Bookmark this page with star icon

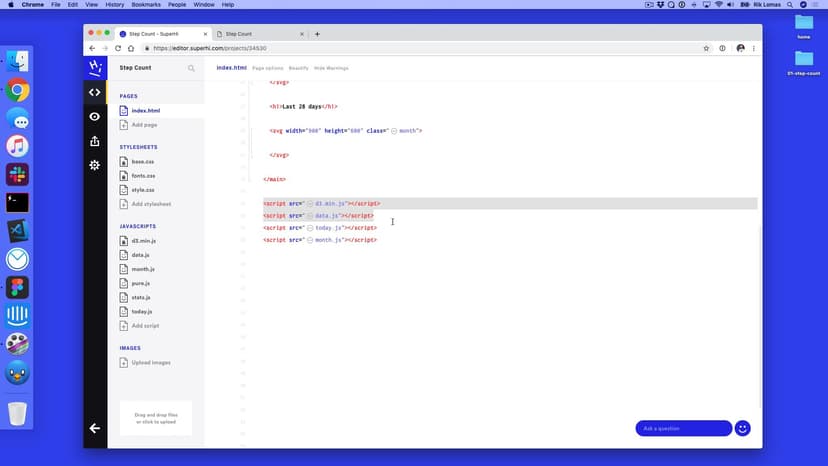(x=706, y=48)
